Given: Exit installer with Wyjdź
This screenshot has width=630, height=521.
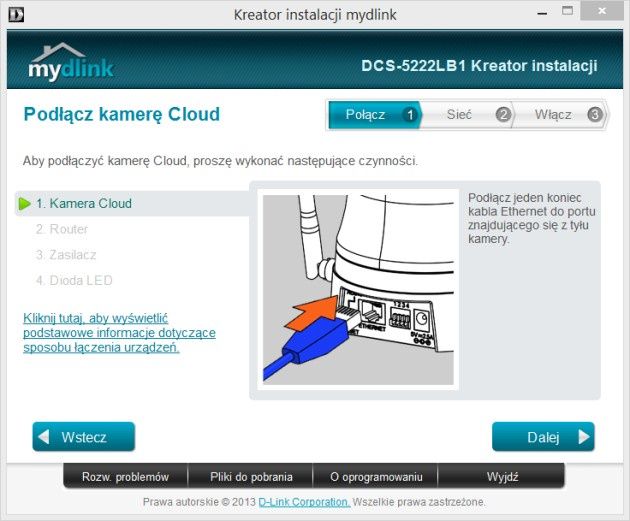Looking at the screenshot, I should 502,476.
